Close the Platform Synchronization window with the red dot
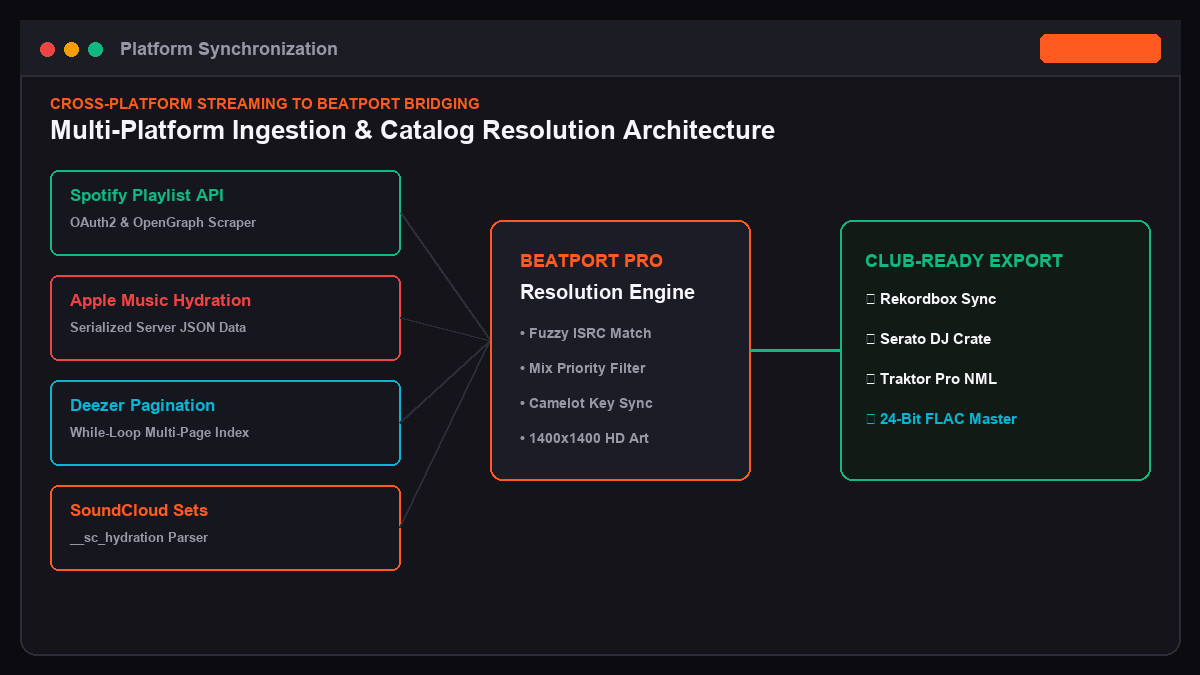Image resolution: width=1200 pixels, height=675 pixels. (x=47, y=49)
